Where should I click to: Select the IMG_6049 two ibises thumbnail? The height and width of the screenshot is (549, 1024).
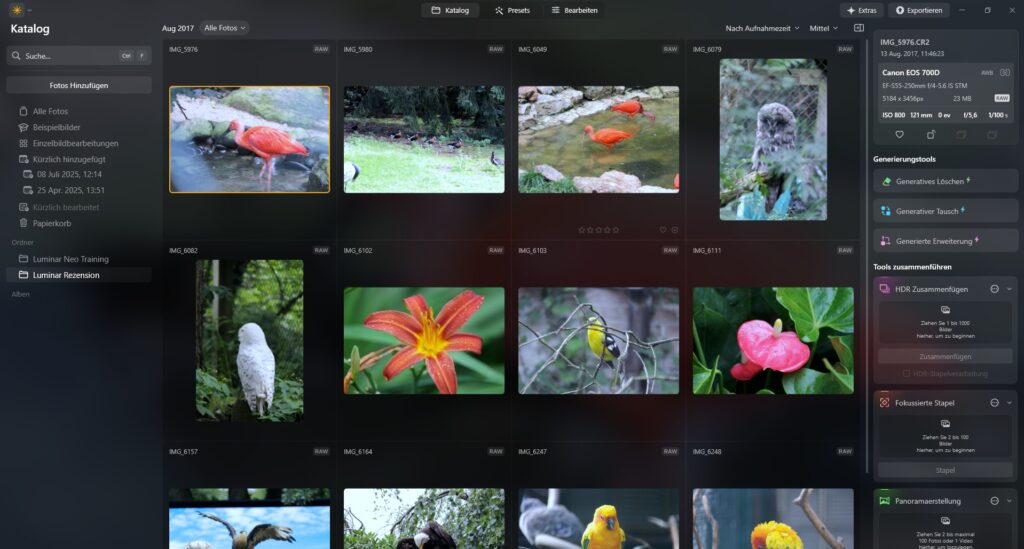pos(598,139)
